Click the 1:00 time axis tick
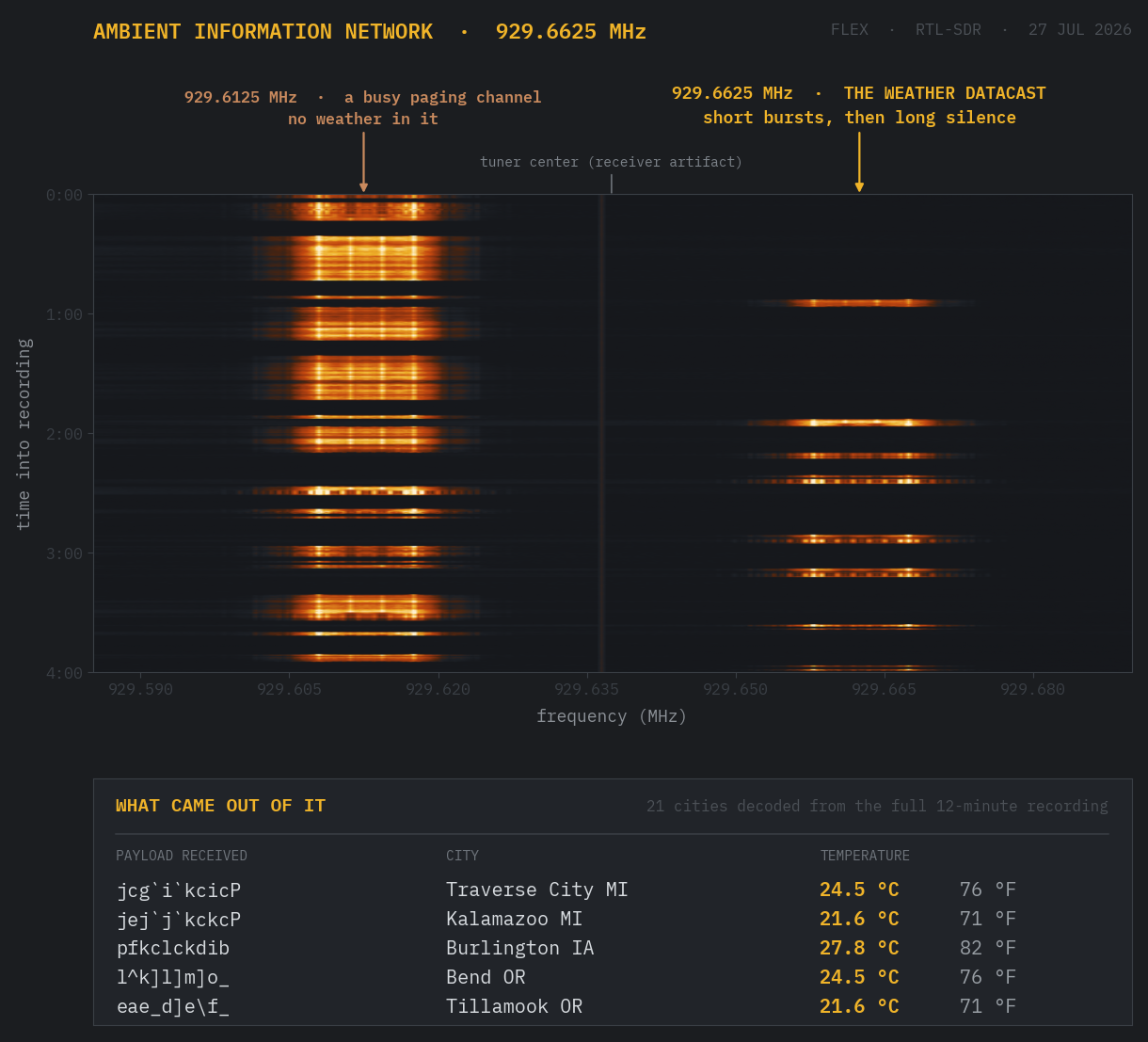This screenshot has width=1148, height=1042. click(x=64, y=314)
